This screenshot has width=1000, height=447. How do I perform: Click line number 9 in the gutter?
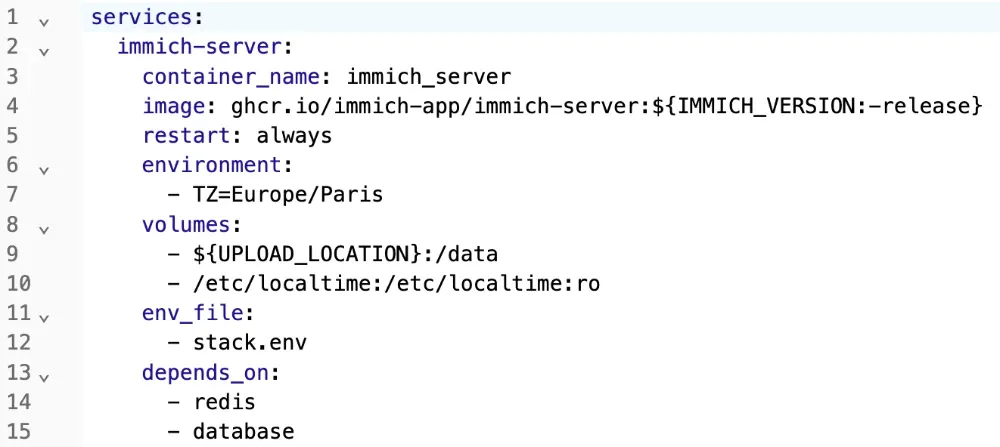[13, 254]
